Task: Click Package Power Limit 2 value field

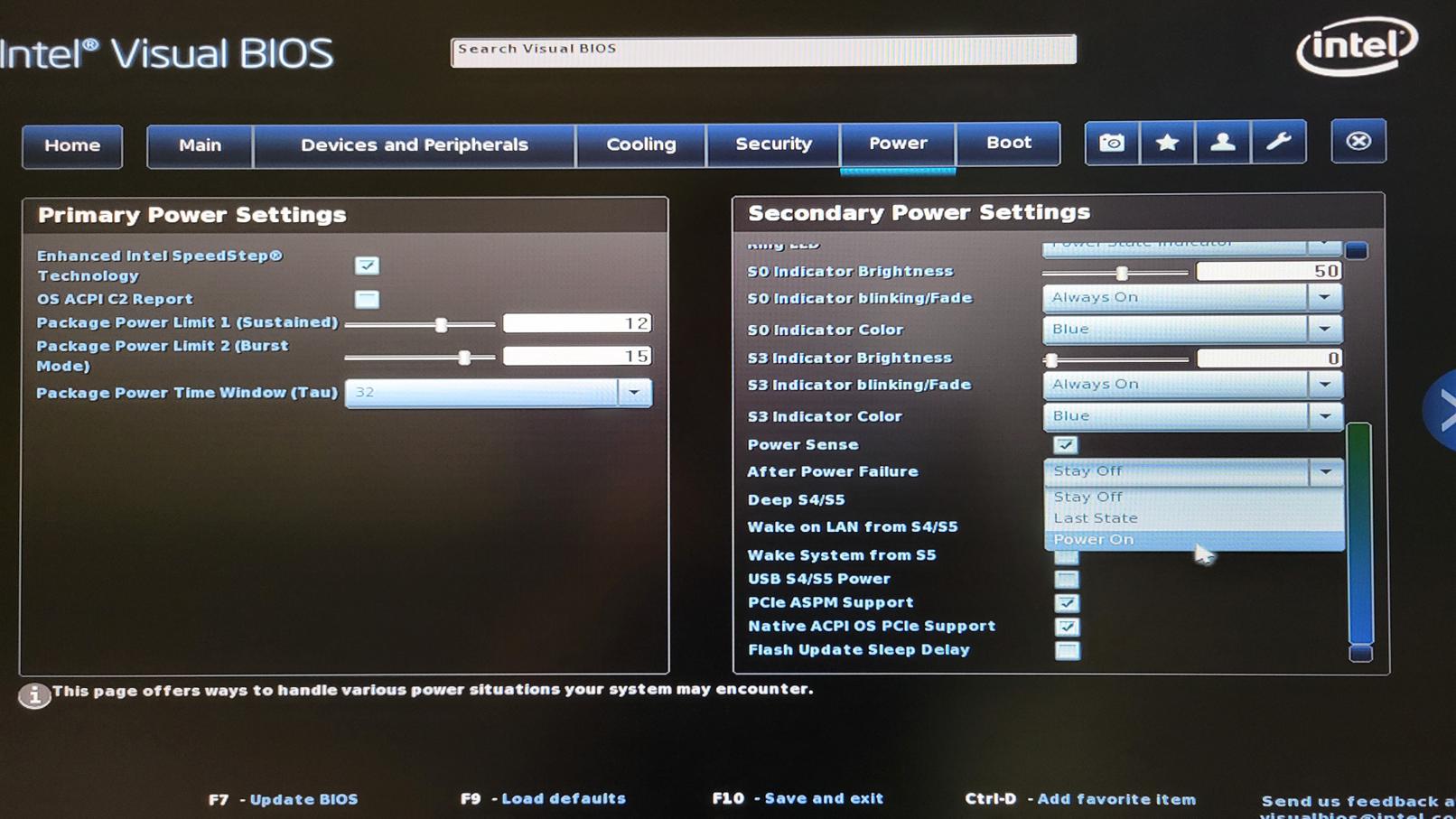Action: pyautogui.click(x=577, y=356)
